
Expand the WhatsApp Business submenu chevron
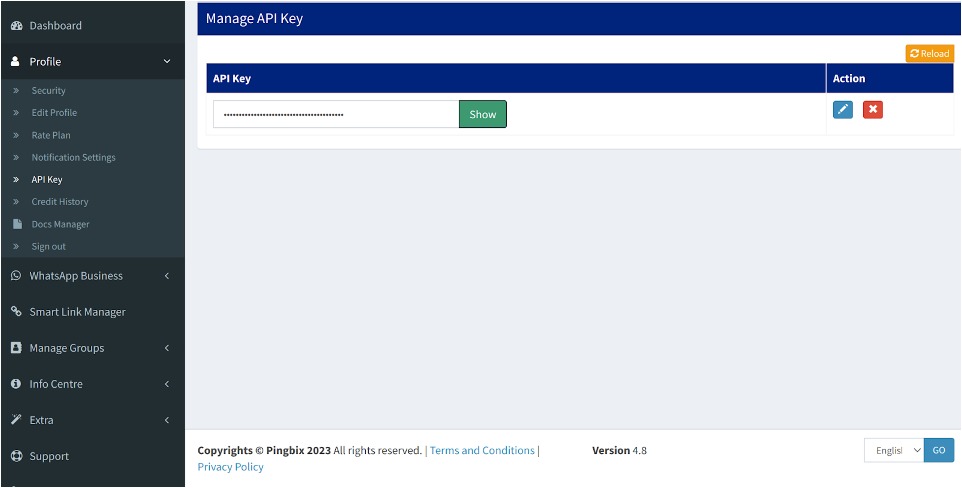(x=167, y=276)
